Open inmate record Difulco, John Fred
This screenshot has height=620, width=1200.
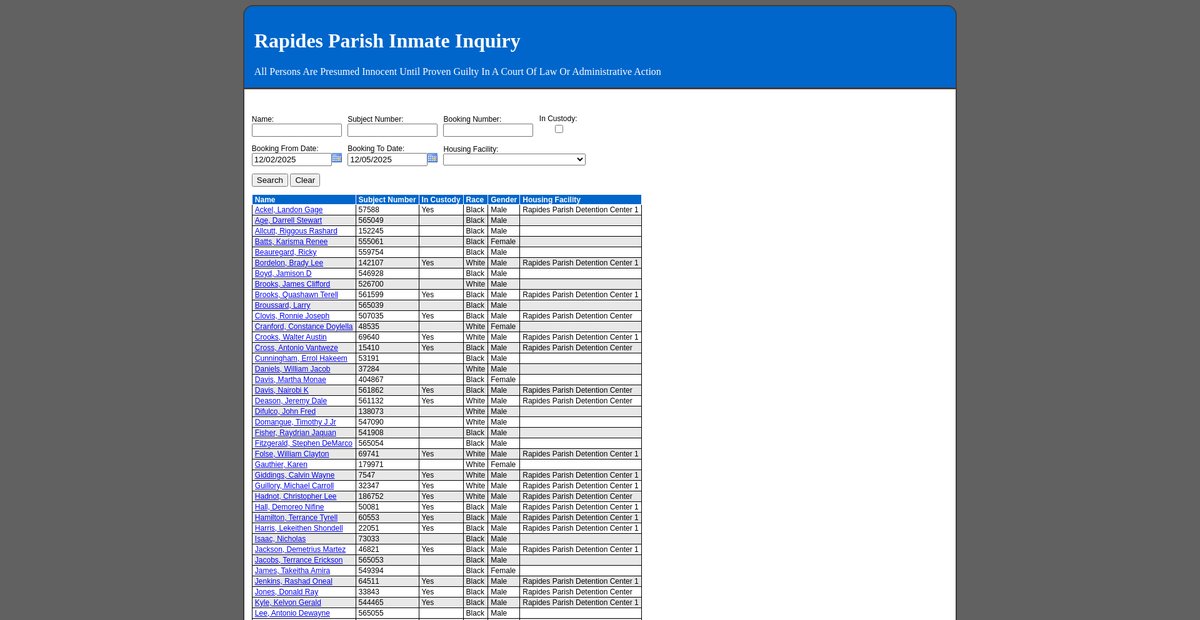click(x=285, y=411)
